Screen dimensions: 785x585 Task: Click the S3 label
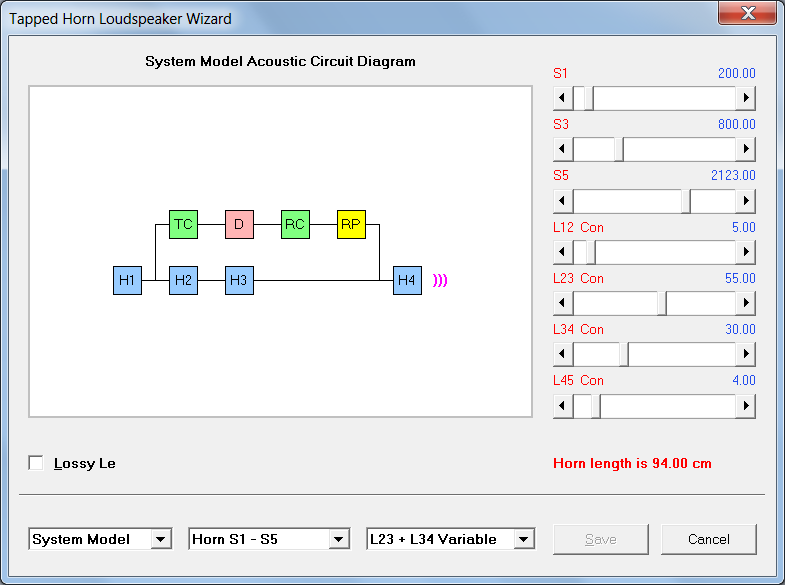click(561, 125)
